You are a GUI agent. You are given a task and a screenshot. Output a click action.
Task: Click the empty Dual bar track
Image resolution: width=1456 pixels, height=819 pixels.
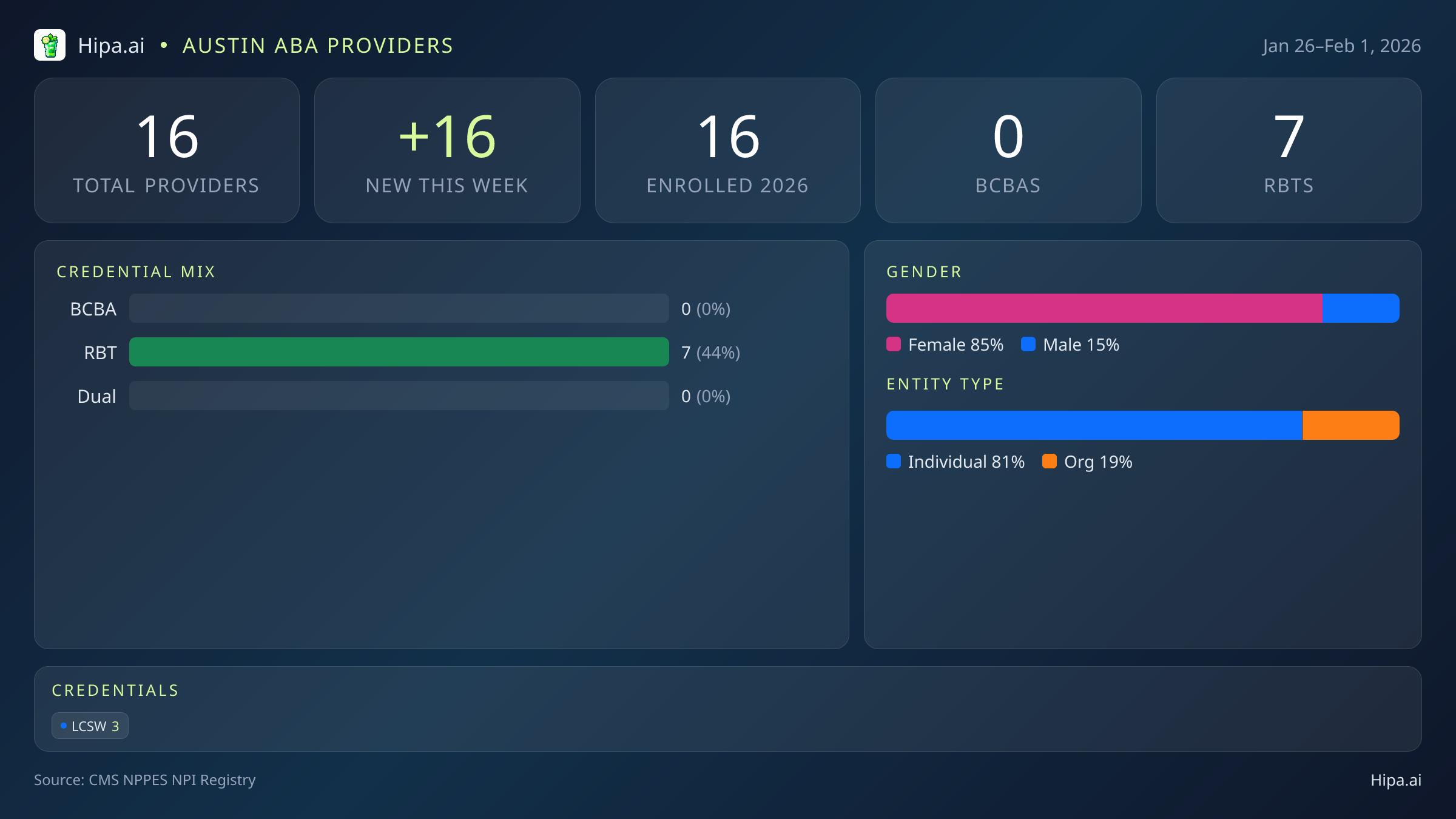399,396
